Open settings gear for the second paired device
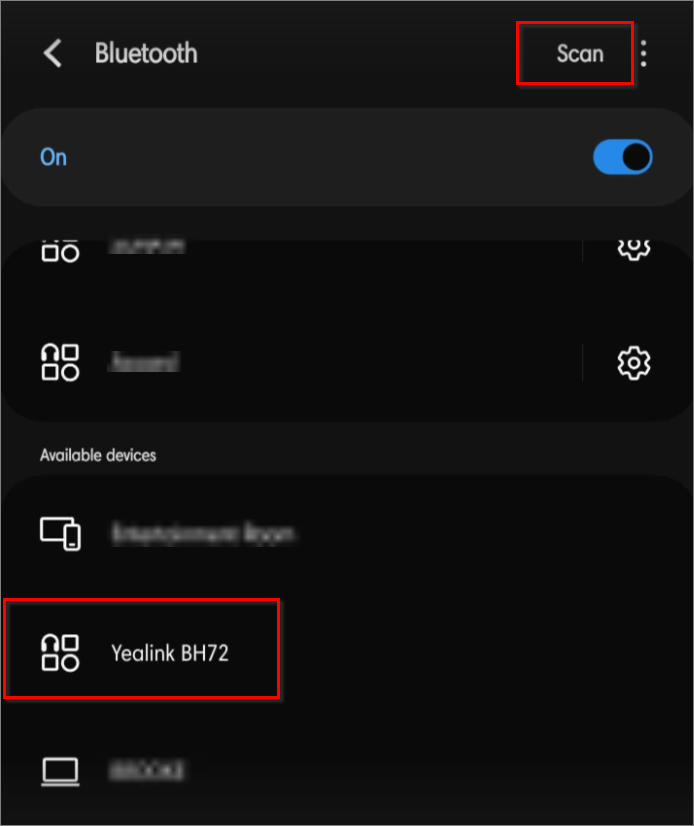The image size is (694, 826). (x=634, y=363)
